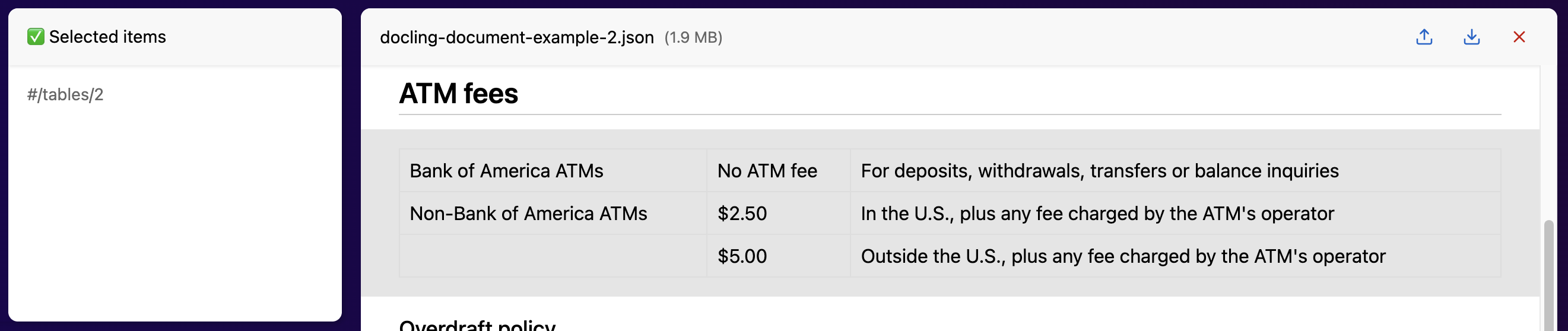Click the empty cell beside $5.00

(553, 256)
